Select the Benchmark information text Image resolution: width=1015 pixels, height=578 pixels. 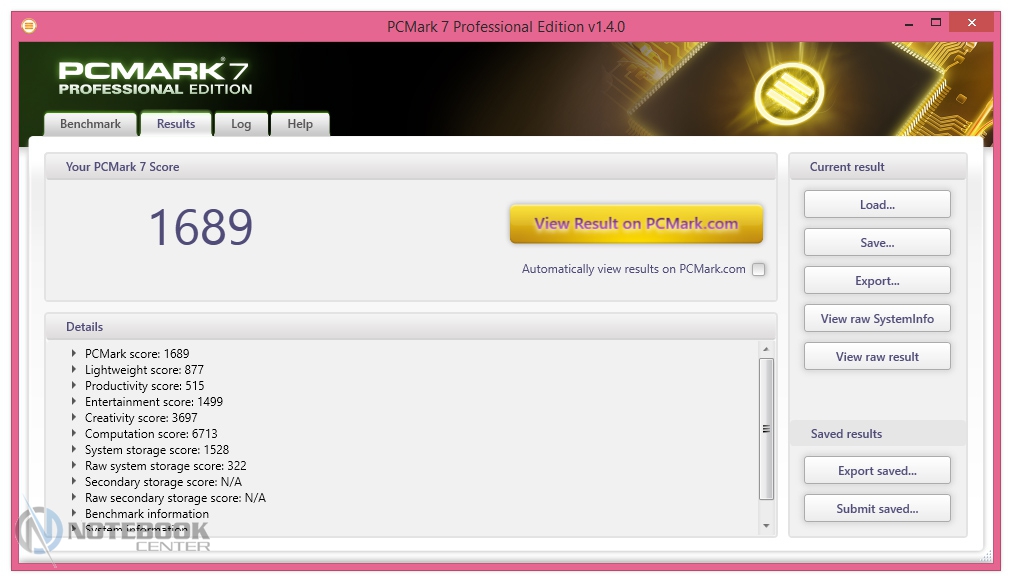(x=147, y=514)
